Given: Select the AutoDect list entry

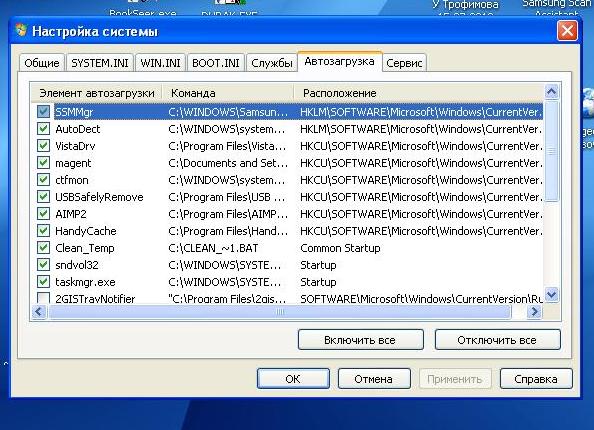Looking at the screenshot, I should click(78, 129).
